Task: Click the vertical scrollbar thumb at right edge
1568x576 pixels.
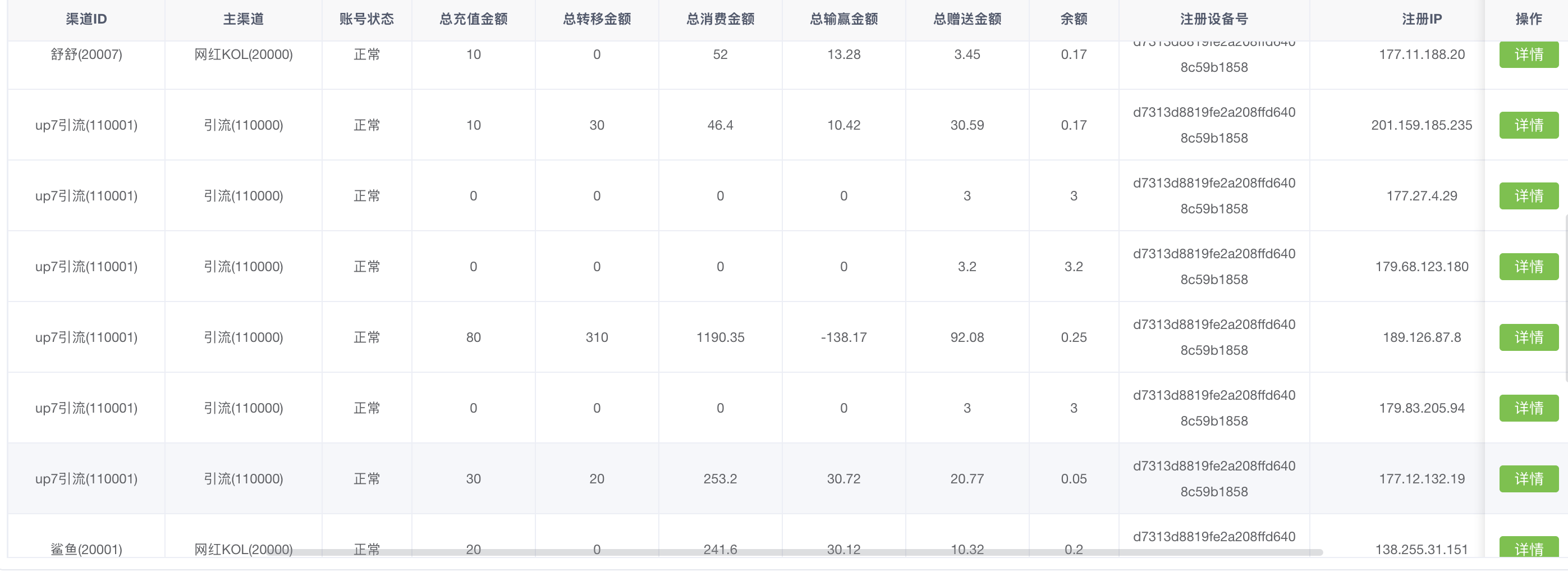Action: pyautogui.click(x=1566, y=298)
